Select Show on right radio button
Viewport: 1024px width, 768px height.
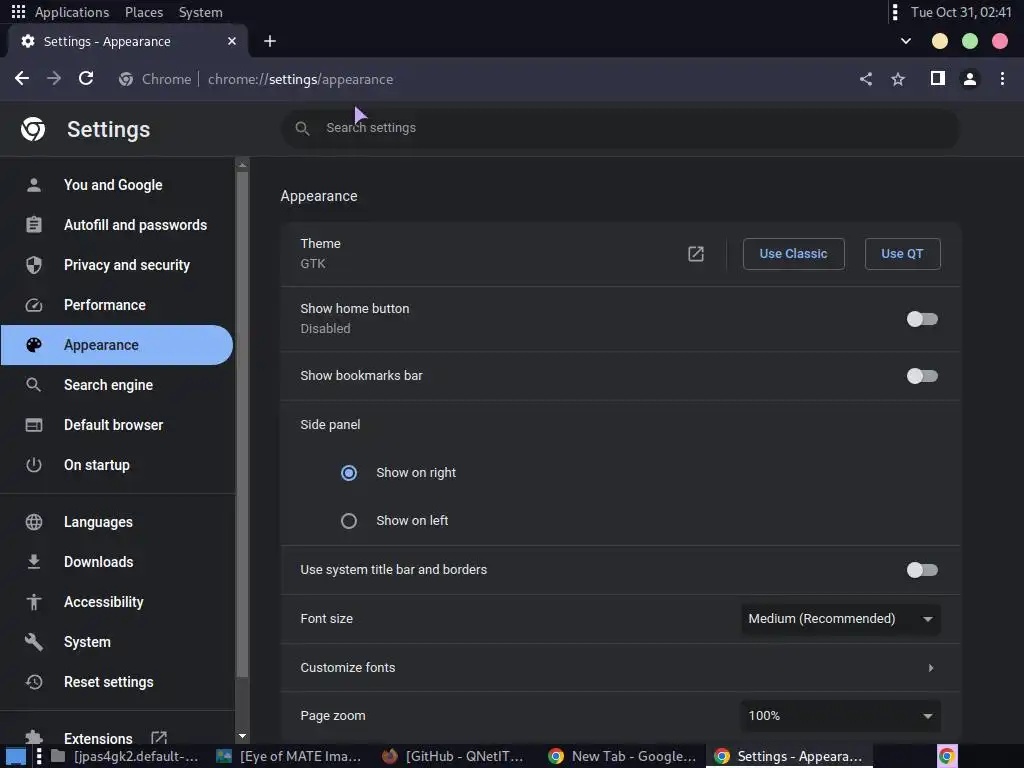coord(349,473)
